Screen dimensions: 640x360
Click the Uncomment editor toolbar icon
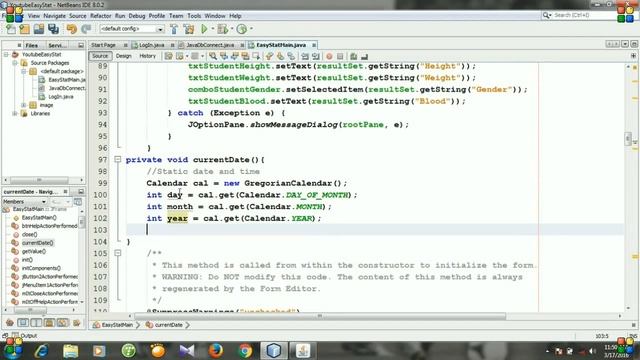364,56
